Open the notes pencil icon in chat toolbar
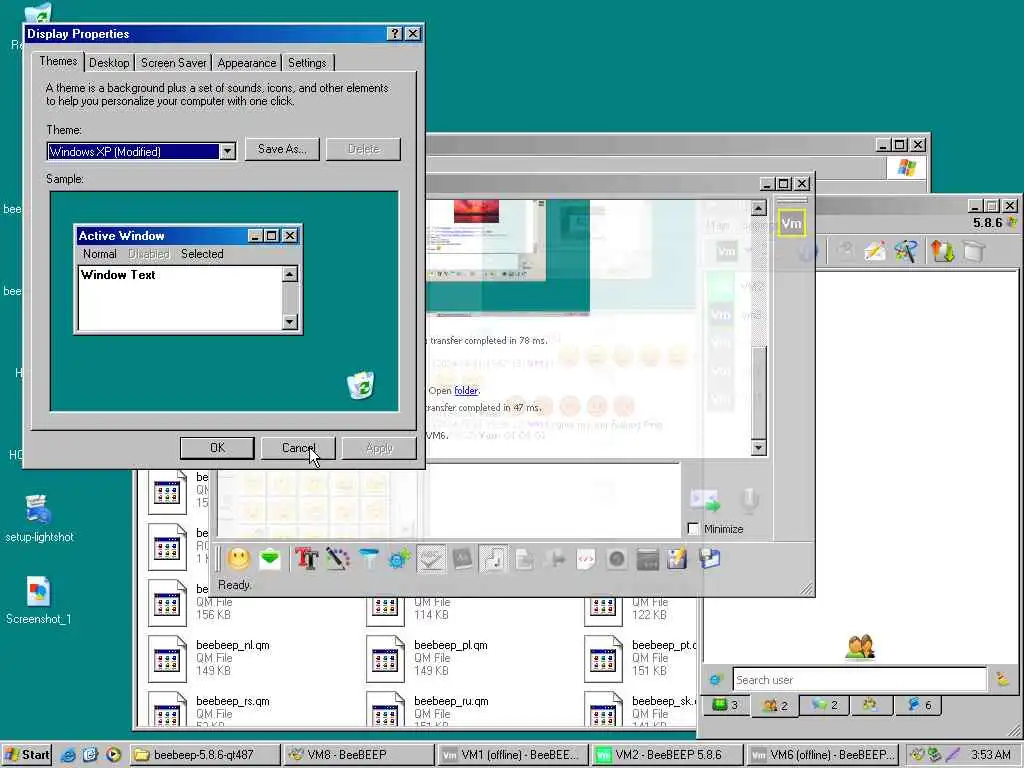The height and width of the screenshot is (768, 1024). click(x=677, y=558)
